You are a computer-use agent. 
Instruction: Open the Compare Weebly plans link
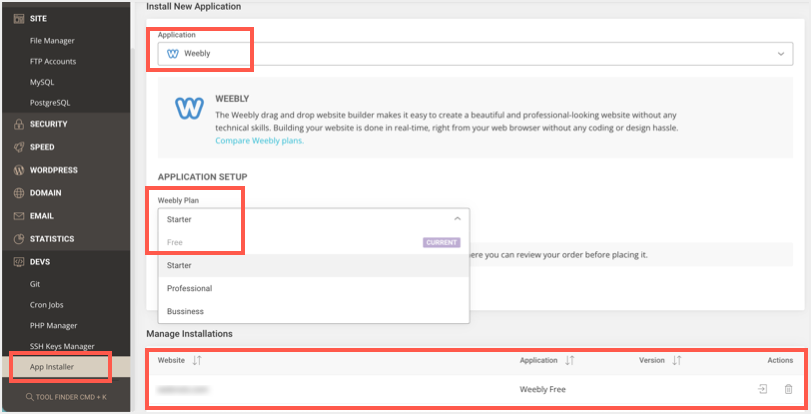259,141
